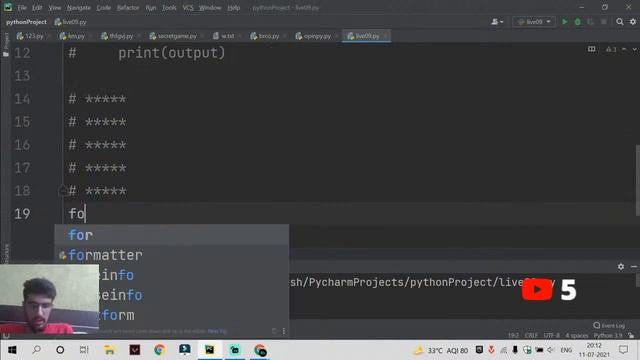The width and height of the screenshot is (640, 360).
Task: Open the Refactor menu
Action: coord(128,8)
